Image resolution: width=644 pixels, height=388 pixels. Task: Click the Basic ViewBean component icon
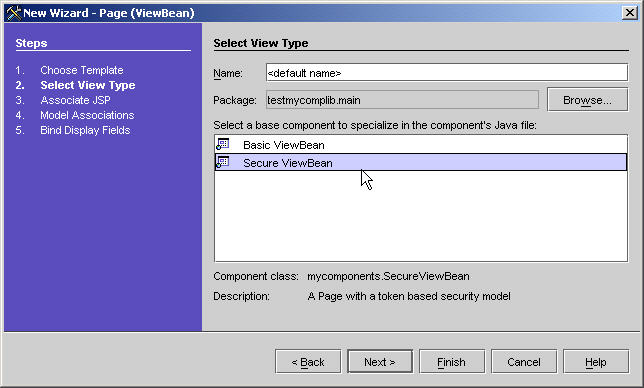click(223, 144)
